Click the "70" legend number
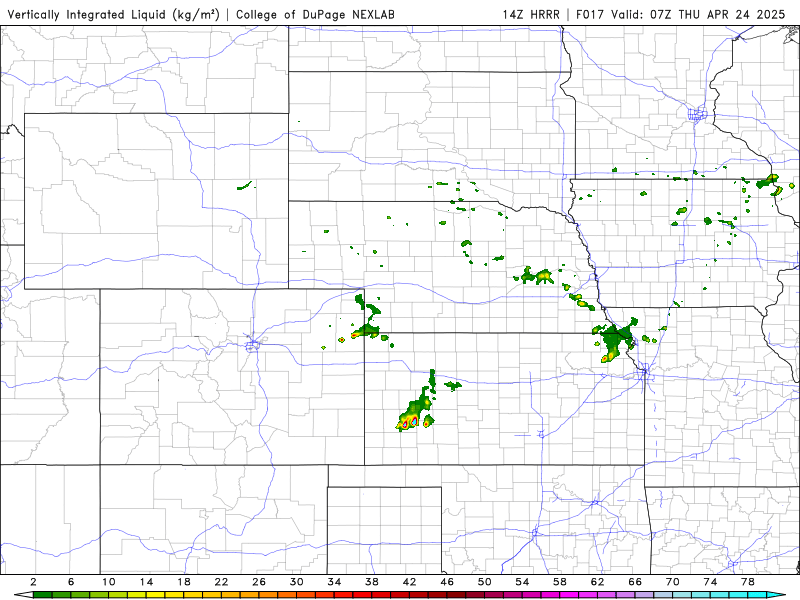The image size is (800, 600). coord(672,582)
